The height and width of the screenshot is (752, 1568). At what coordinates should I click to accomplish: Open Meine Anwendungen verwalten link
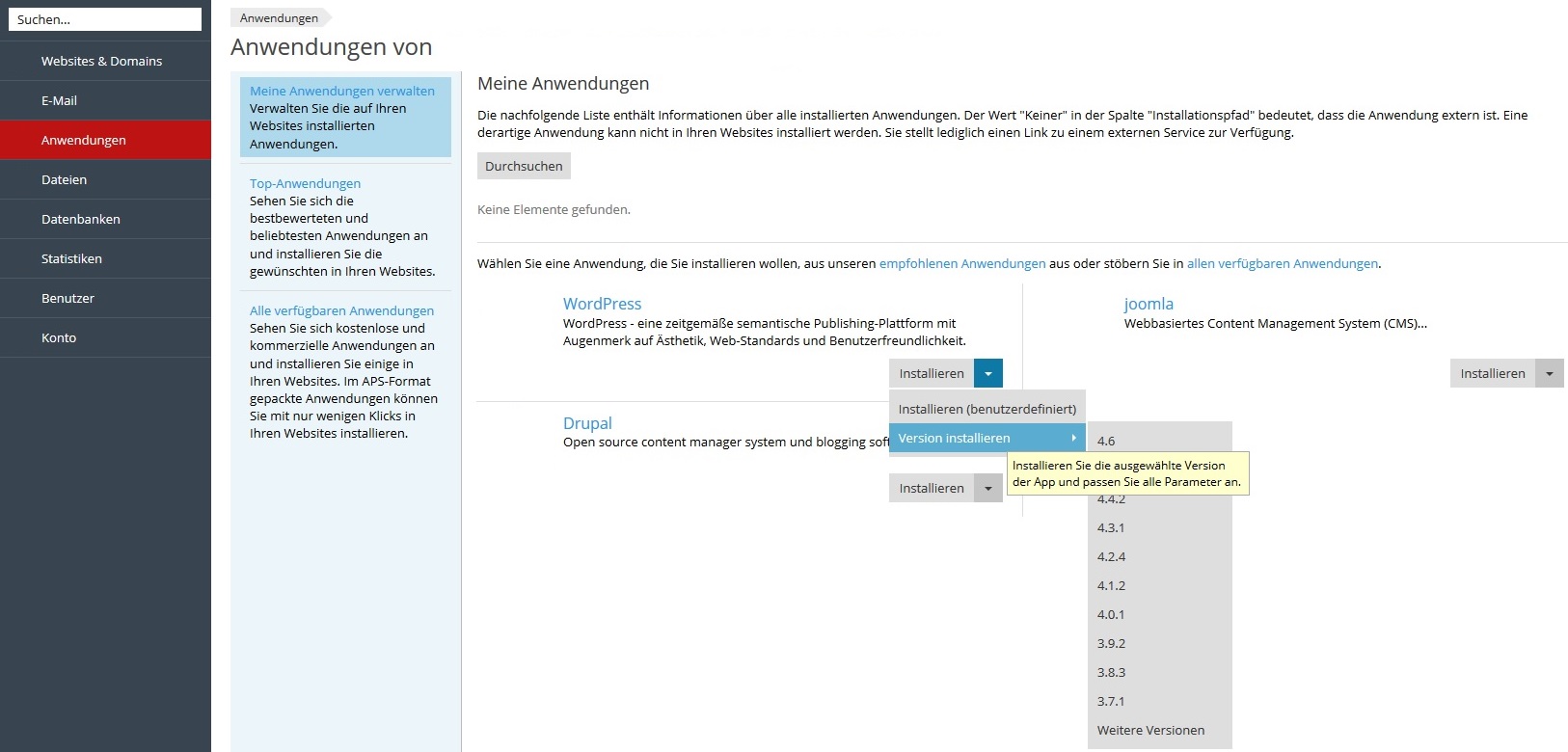click(x=342, y=91)
